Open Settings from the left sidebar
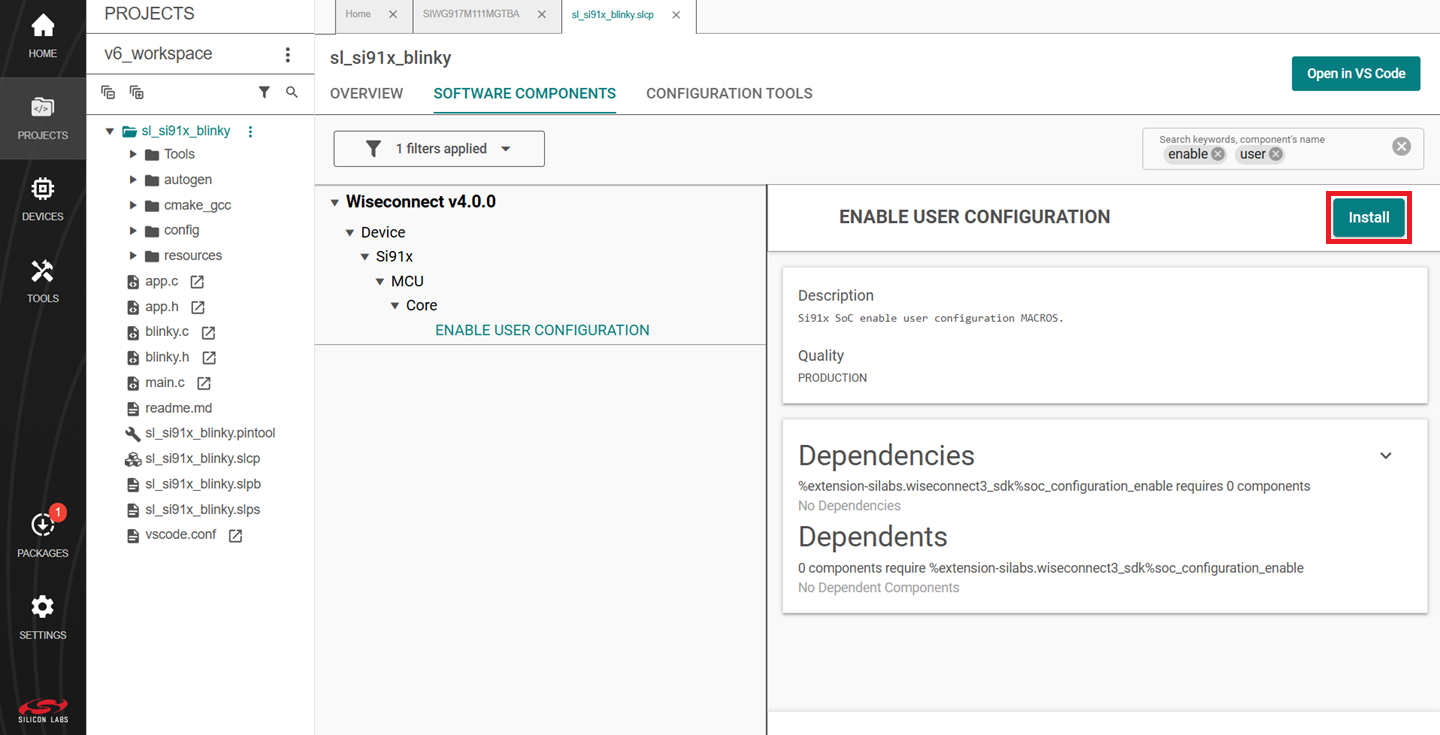Viewport: 1440px width, 735px height. pyautogui.click(x=42, y=612)
